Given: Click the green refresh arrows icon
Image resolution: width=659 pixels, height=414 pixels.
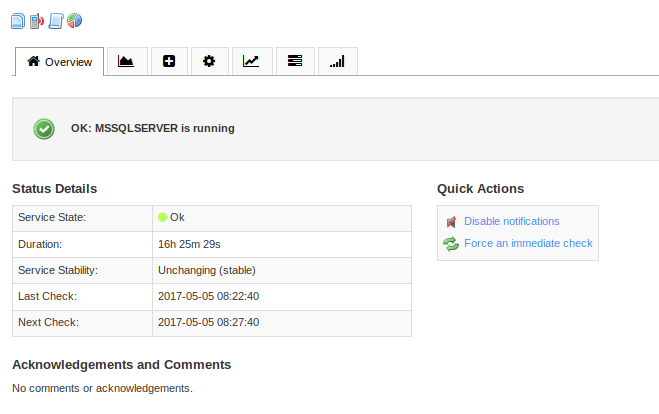Looking at the screenshot, I should pos(451,244).
